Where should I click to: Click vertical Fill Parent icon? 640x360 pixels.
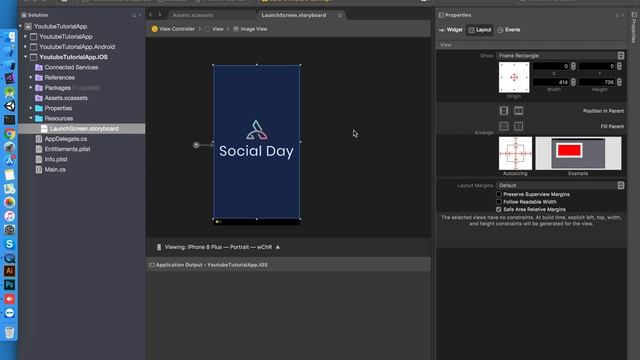[x=518, y=126]
